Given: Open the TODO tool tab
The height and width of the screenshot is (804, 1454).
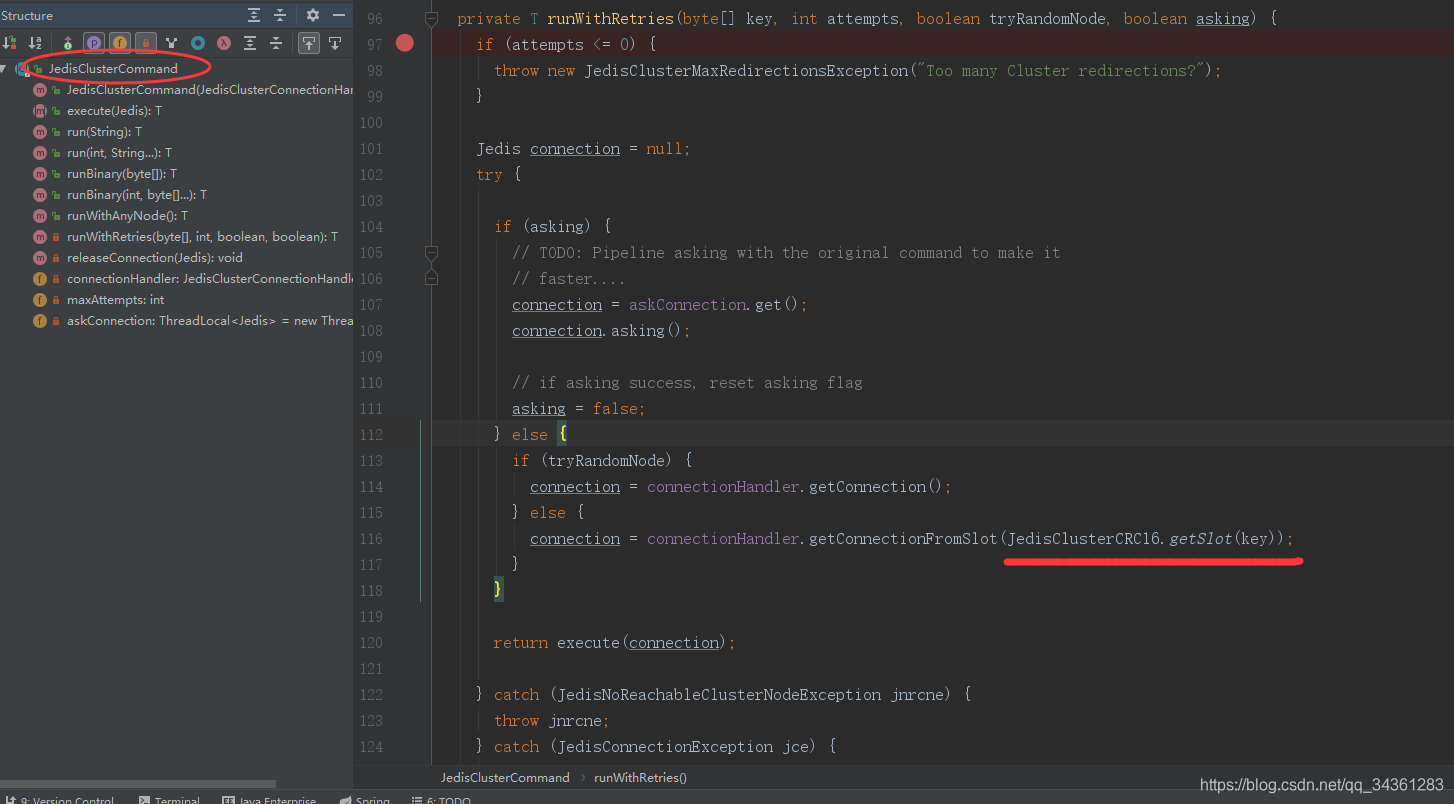Looking at the screenshot, I should click(x=442, y=800).
